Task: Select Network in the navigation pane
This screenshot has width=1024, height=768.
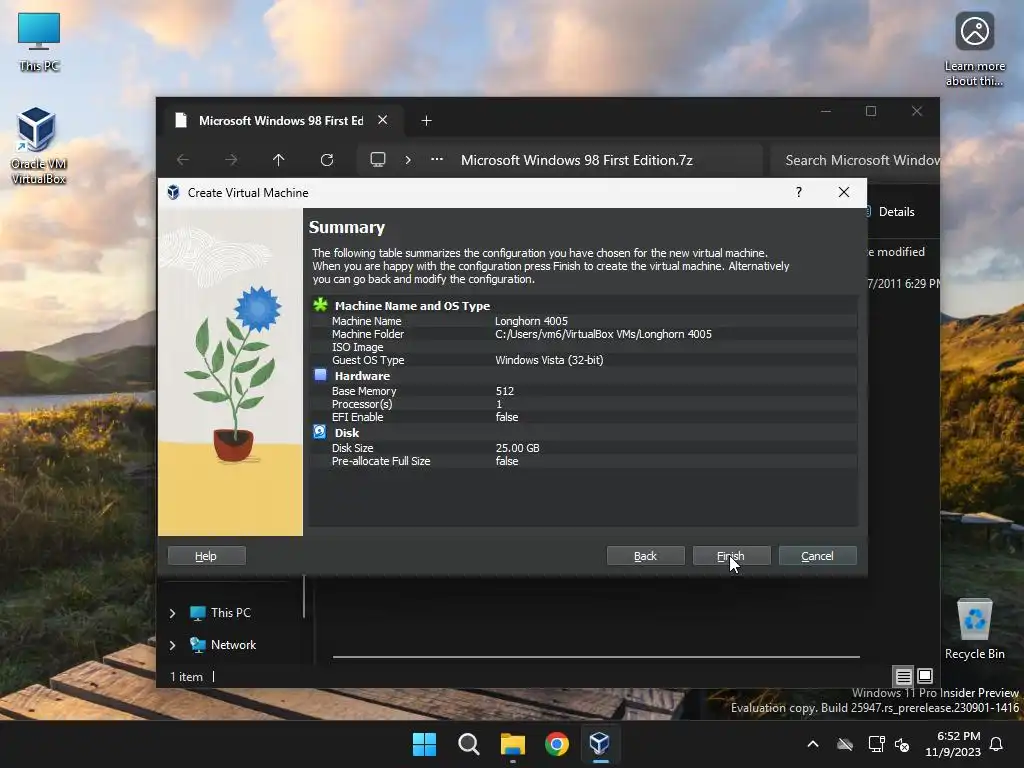Action: coord(223,645)
